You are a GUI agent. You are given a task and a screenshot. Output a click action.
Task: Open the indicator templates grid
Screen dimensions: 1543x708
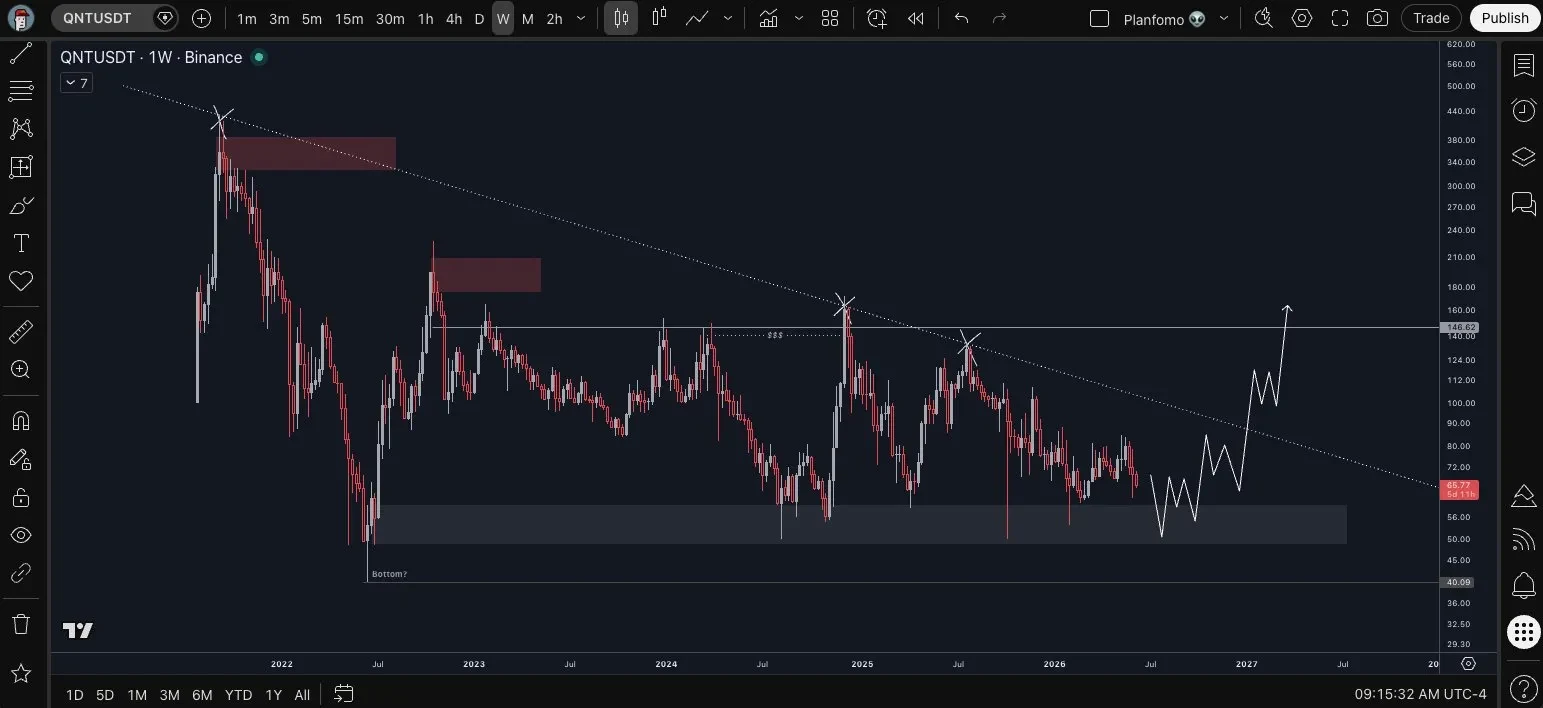tap(830, 18)
